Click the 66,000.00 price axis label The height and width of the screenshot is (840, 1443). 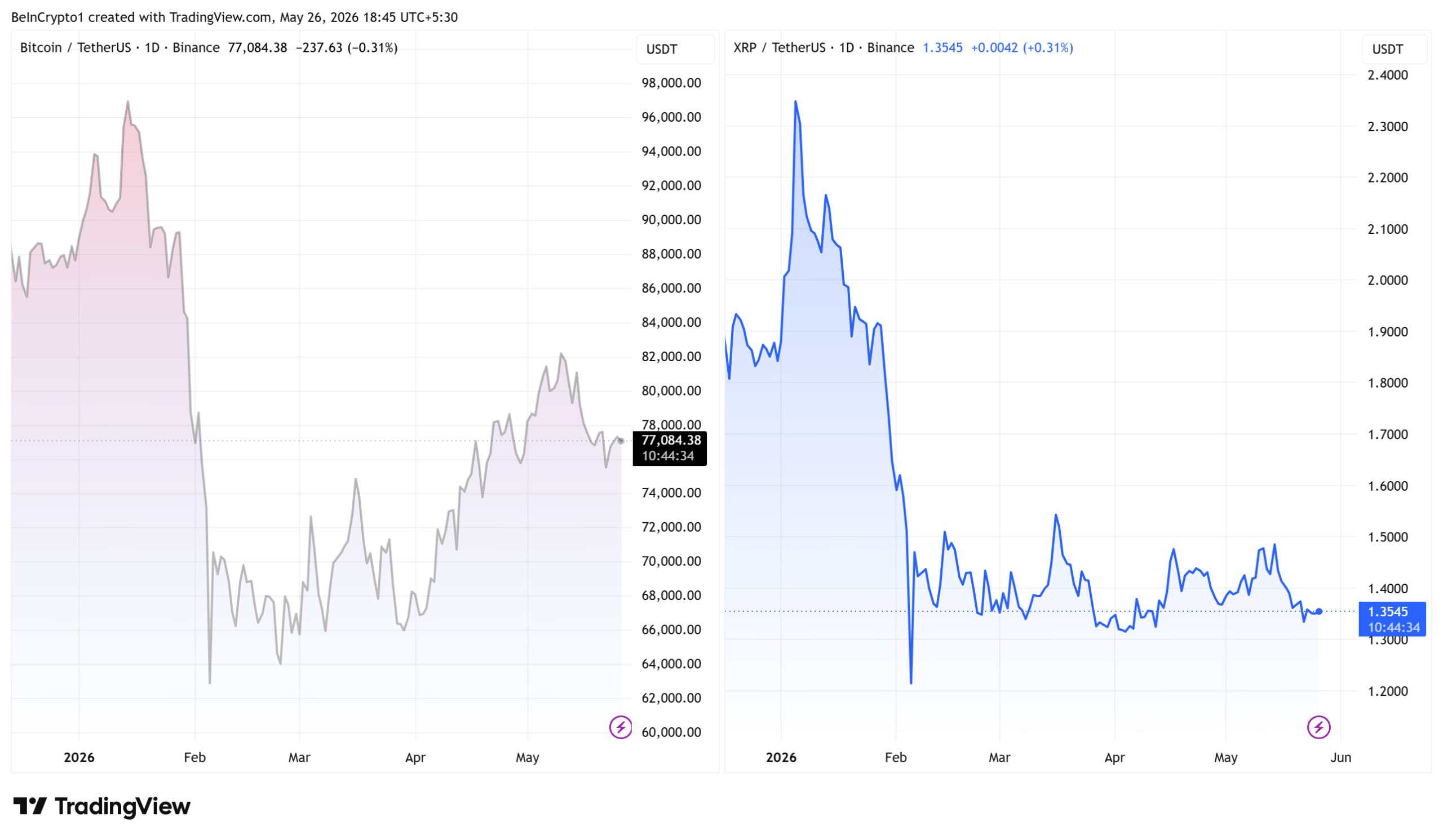click(x=671, y=629)
